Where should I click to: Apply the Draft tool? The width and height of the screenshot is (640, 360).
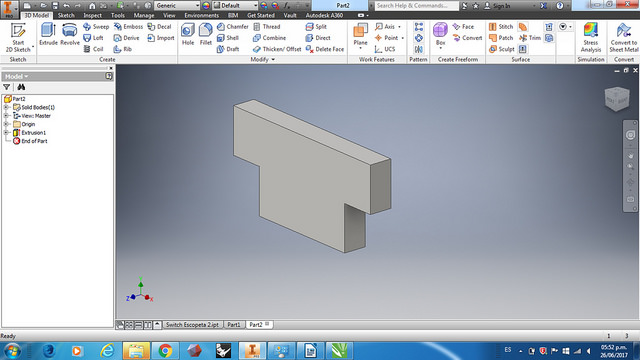(x=228, y=49)
